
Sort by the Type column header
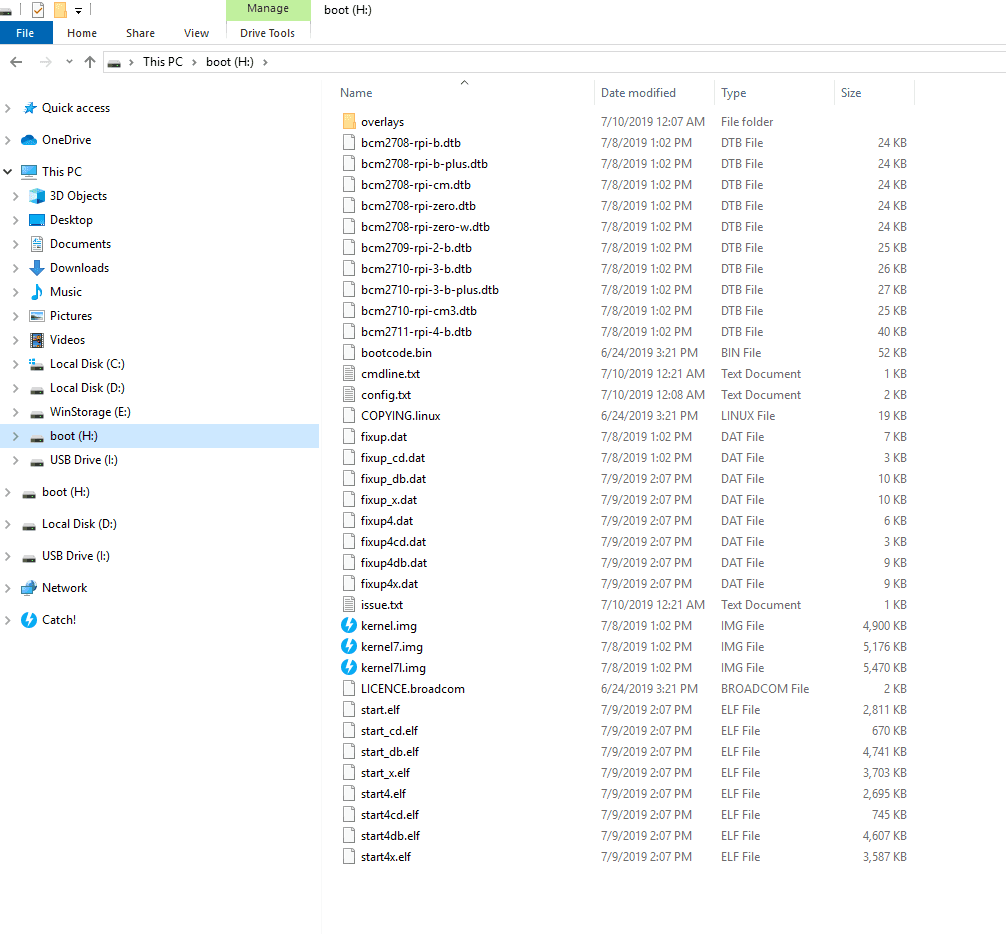tap(733, 93)
